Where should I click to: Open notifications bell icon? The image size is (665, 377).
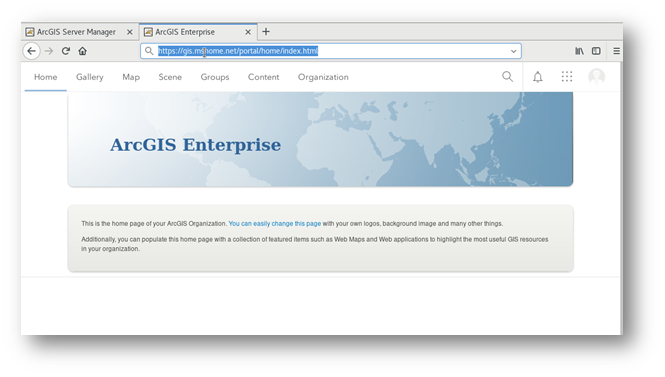[538, 77]
